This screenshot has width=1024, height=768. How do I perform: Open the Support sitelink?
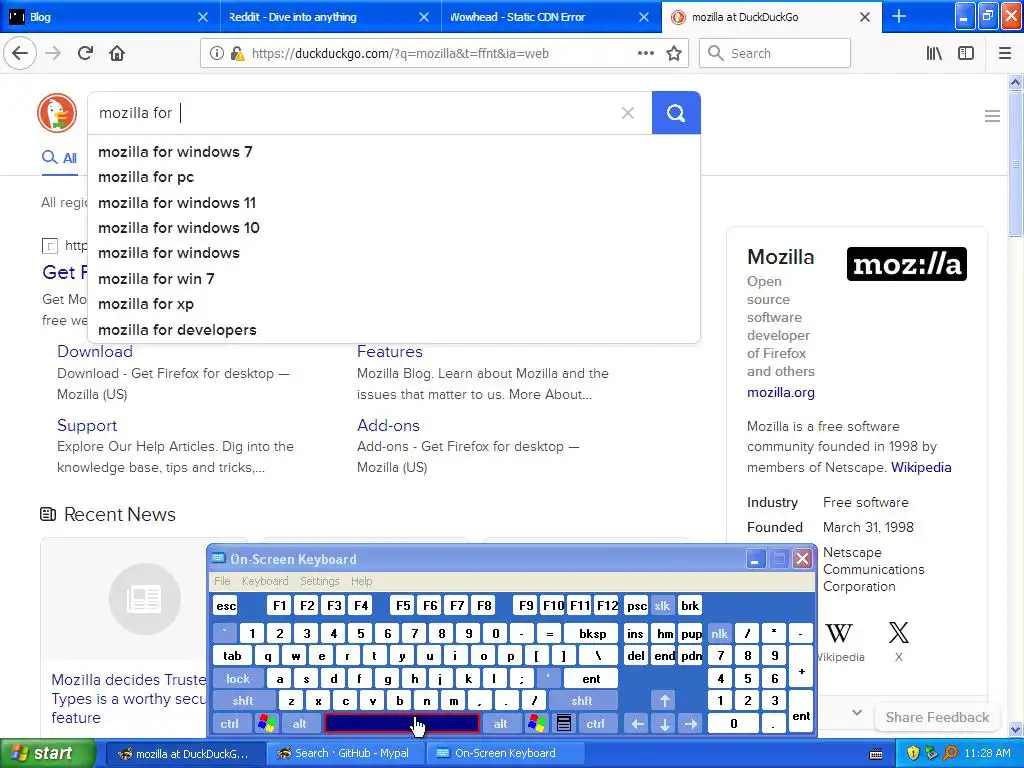[x=87, y=425]
